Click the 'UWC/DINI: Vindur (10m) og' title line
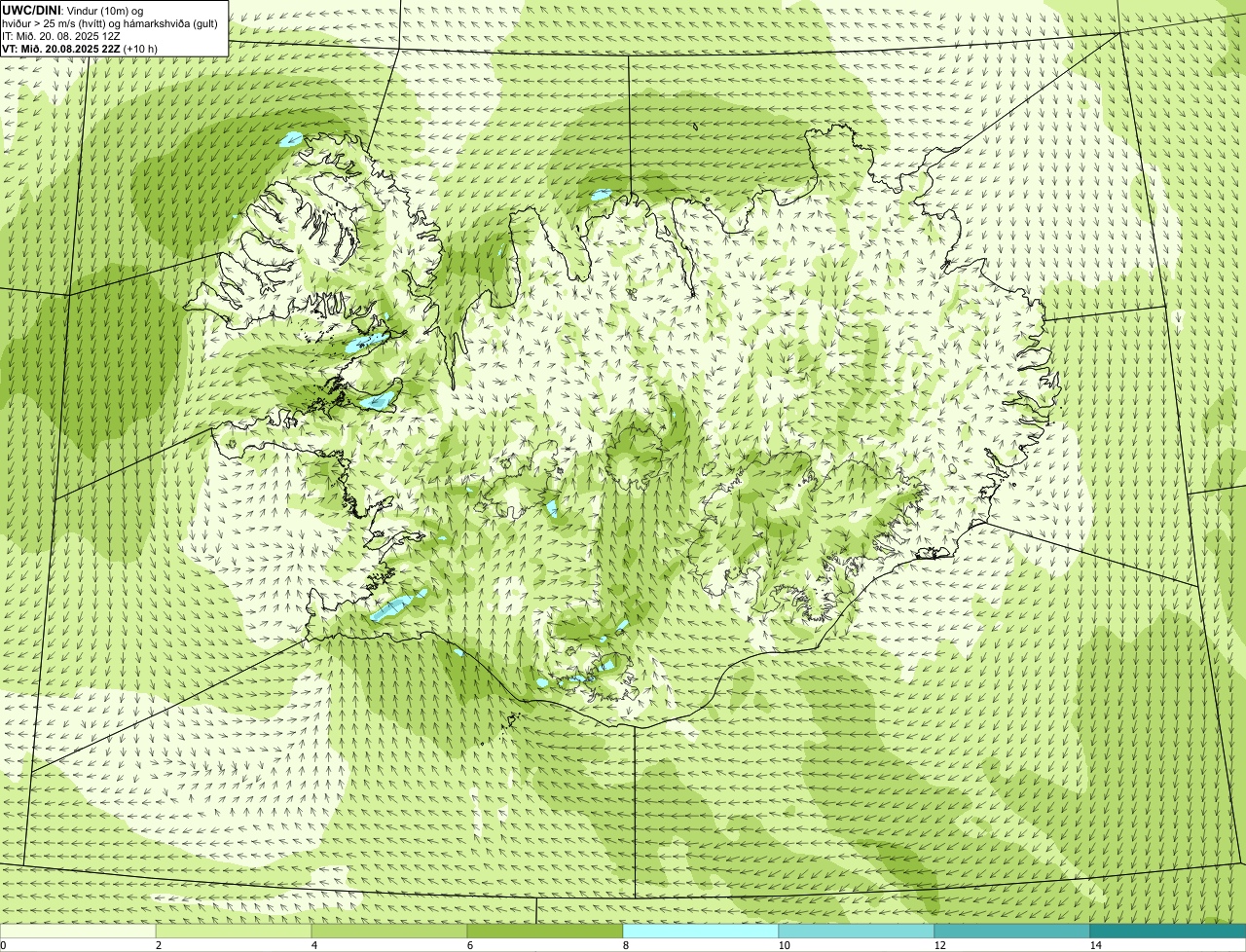This screenshot has width=1246, height=952. [x=73, y=10]
